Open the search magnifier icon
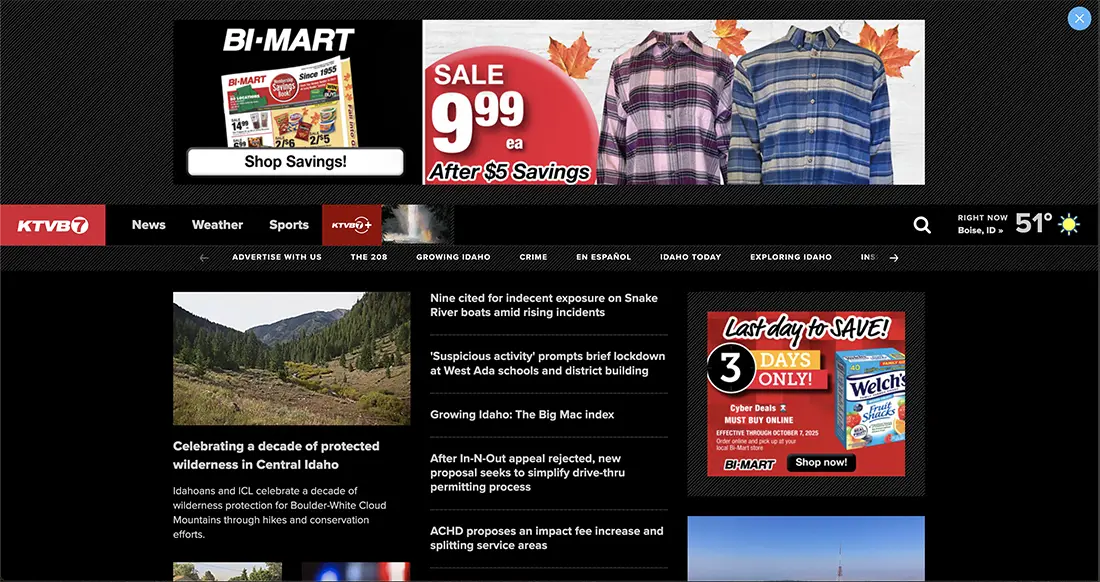 [922, 225]
